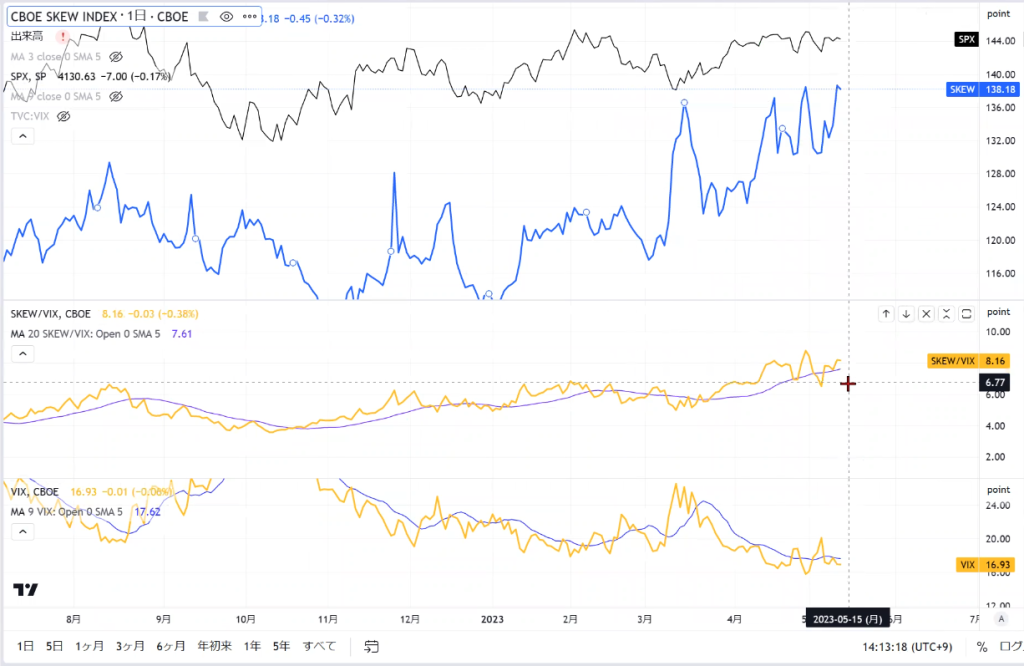
Task: Toggle percent scale button
Action: [982, 647]
